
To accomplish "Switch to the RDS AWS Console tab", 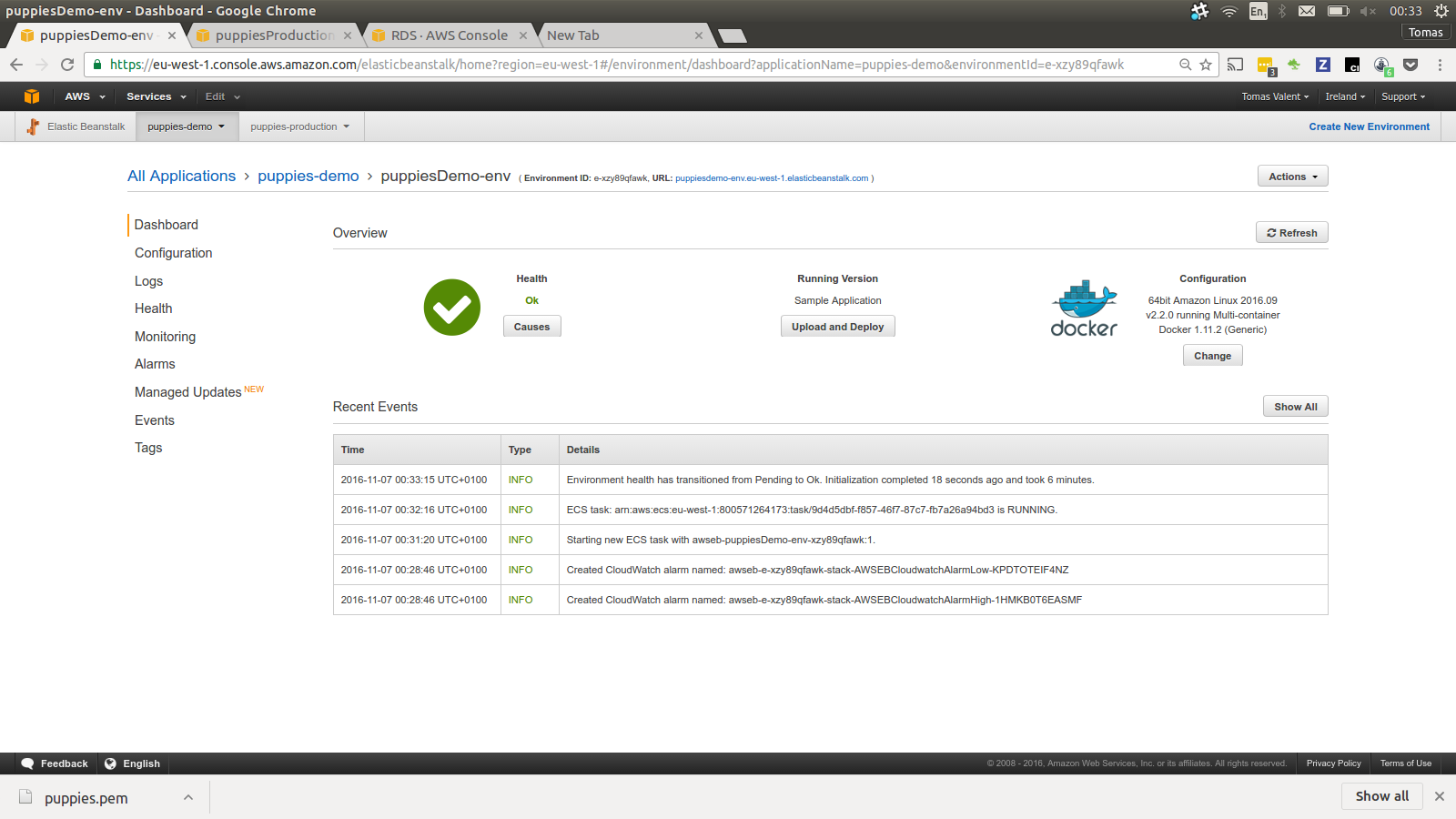I will 449,35.
